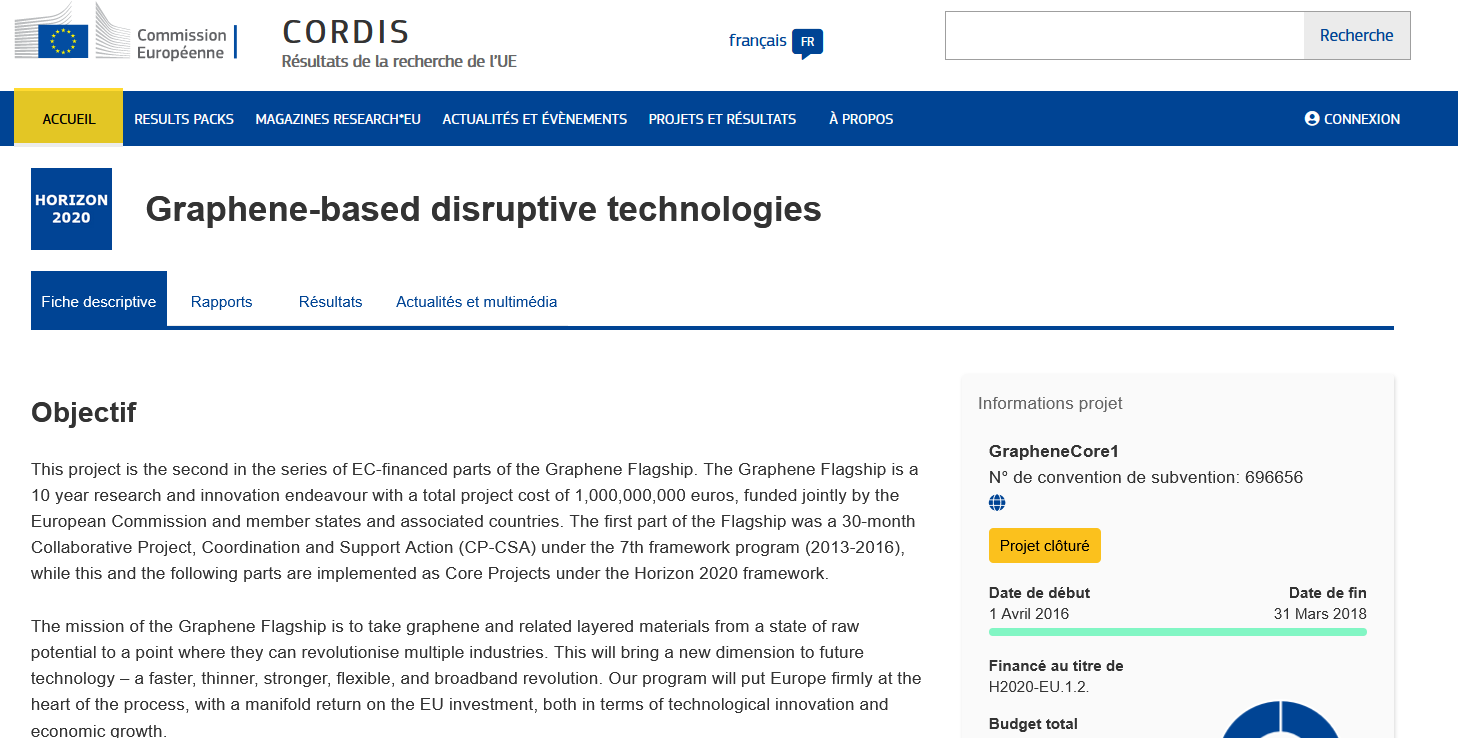This screenshot has height=738, width=1458.
Task: Click the CORDIS site title
Action: [x=346, y=32]
